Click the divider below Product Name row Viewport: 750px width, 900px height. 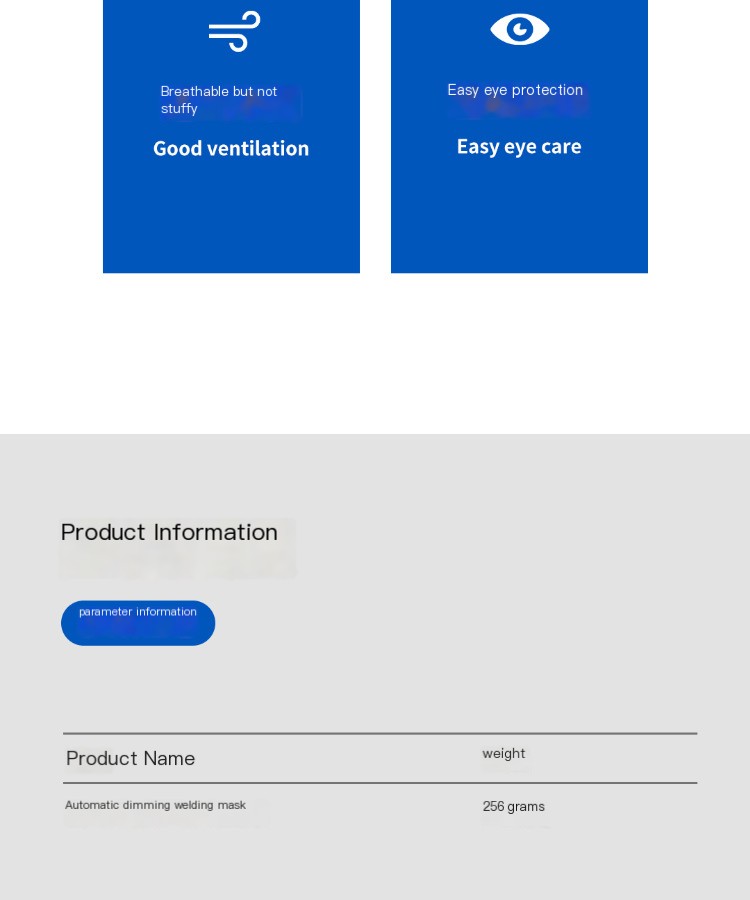380,782
